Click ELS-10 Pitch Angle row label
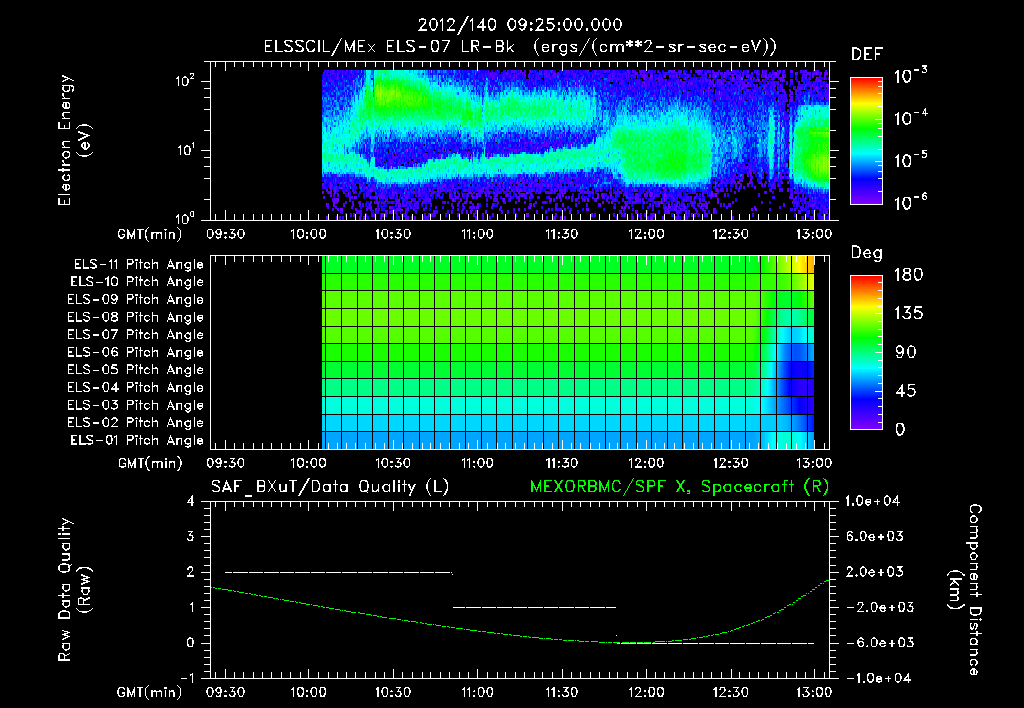Viewport: 1024px width, 708px height. coord(137,282)
